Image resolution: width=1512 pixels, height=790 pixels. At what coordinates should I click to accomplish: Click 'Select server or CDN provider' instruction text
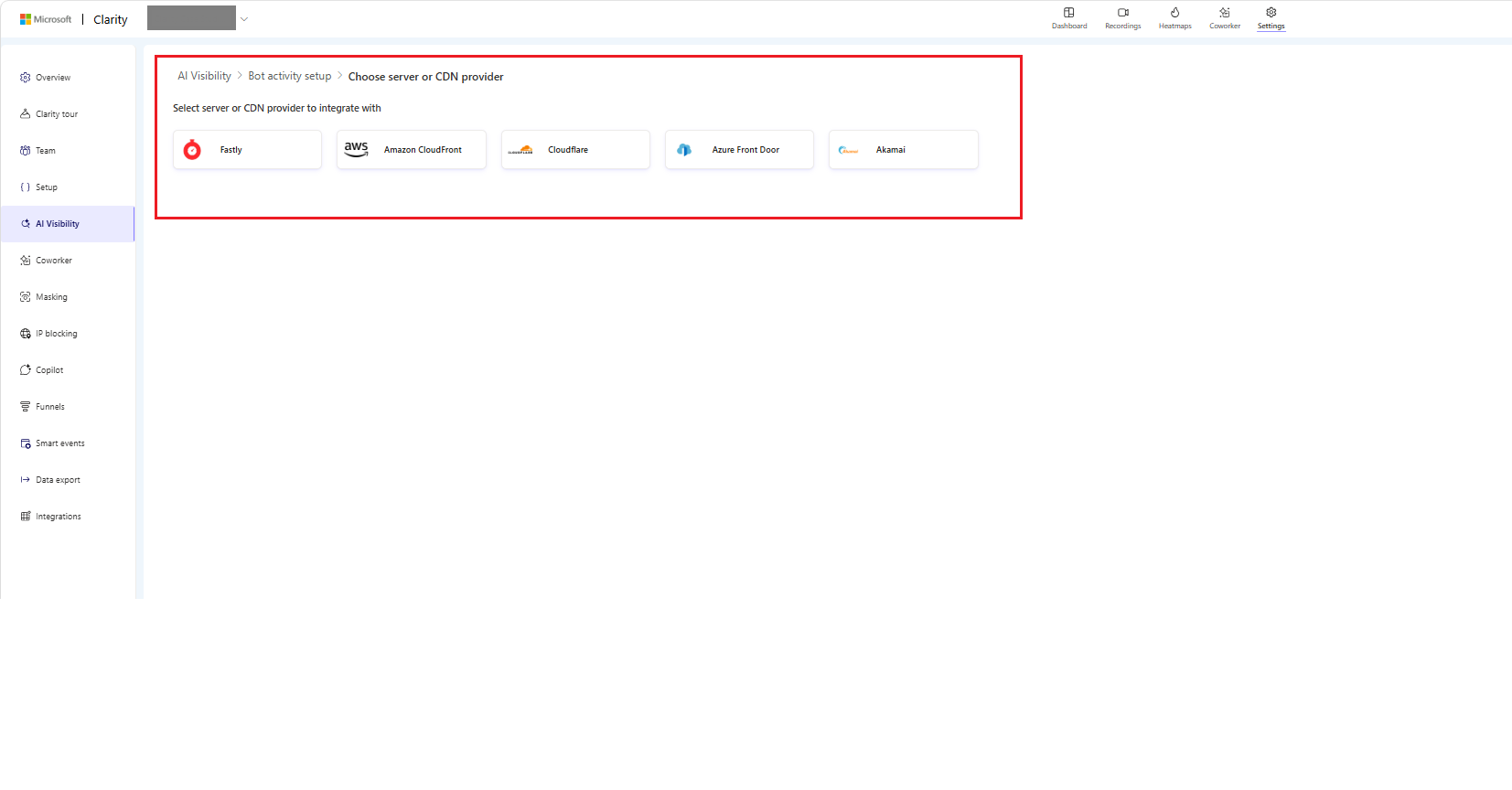pyautogui.click(x=277, y=108)
